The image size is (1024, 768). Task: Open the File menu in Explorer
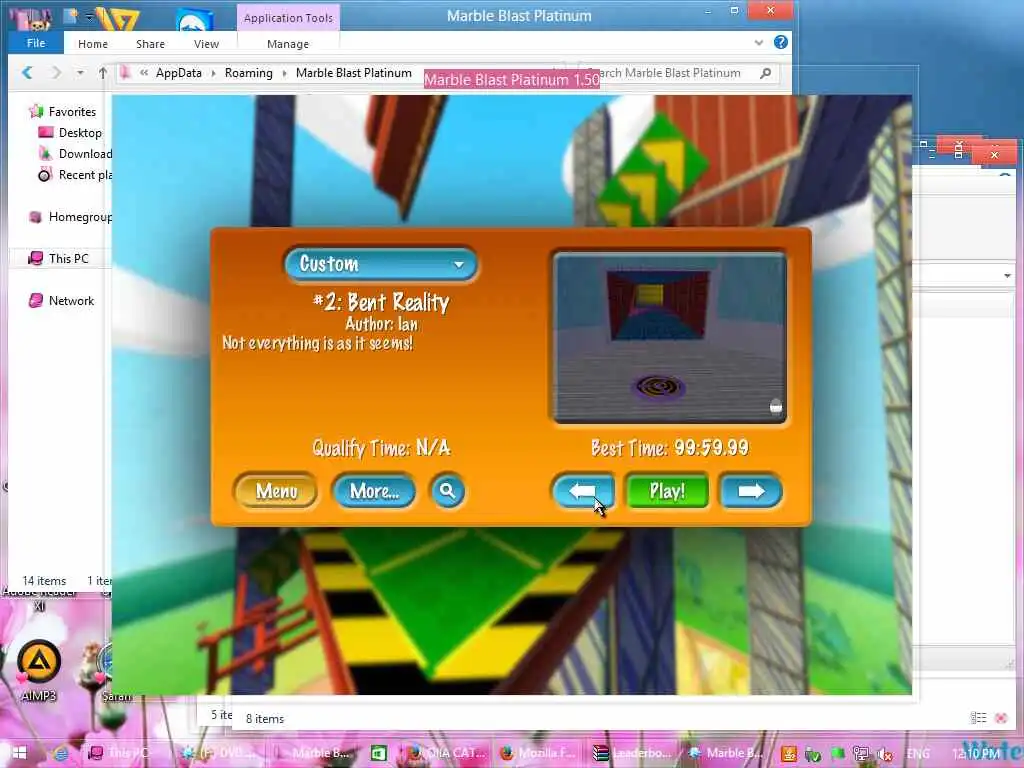tap(36, 43)
